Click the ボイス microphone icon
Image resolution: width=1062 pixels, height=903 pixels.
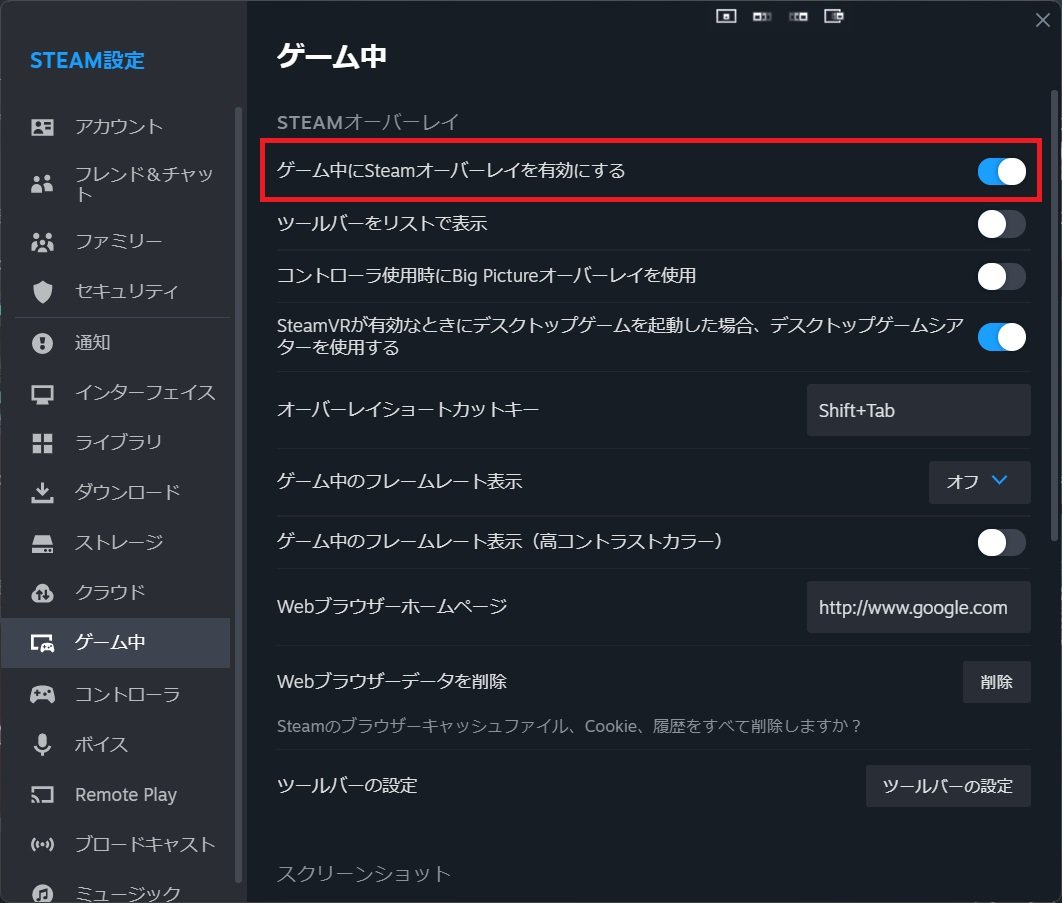point(42,744)
